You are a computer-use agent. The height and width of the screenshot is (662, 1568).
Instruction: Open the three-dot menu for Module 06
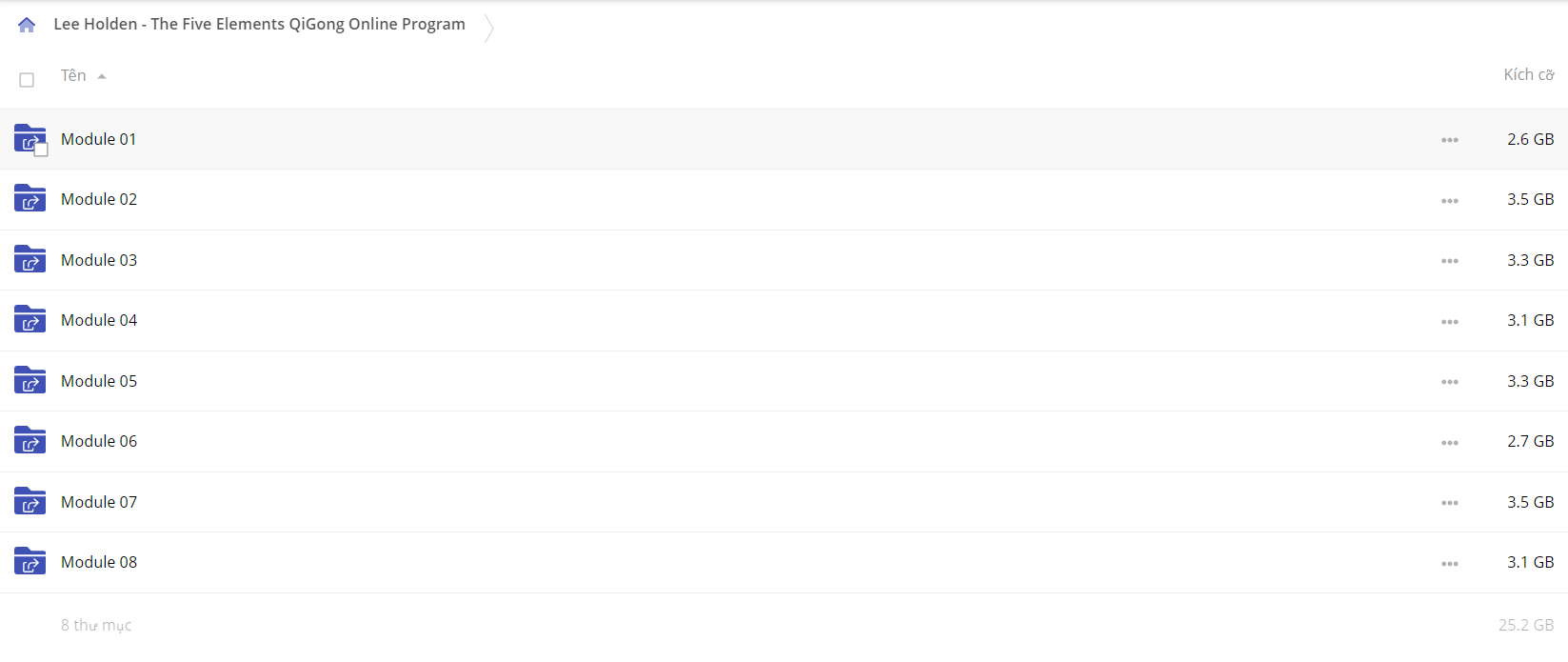point(1449,443)
